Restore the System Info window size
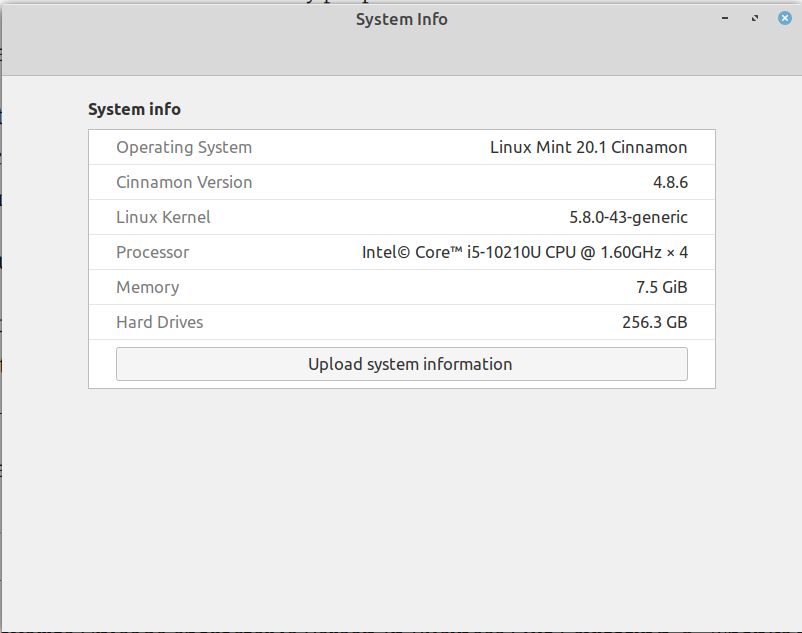This screenshot has width=802, height=633. (755, 18)
